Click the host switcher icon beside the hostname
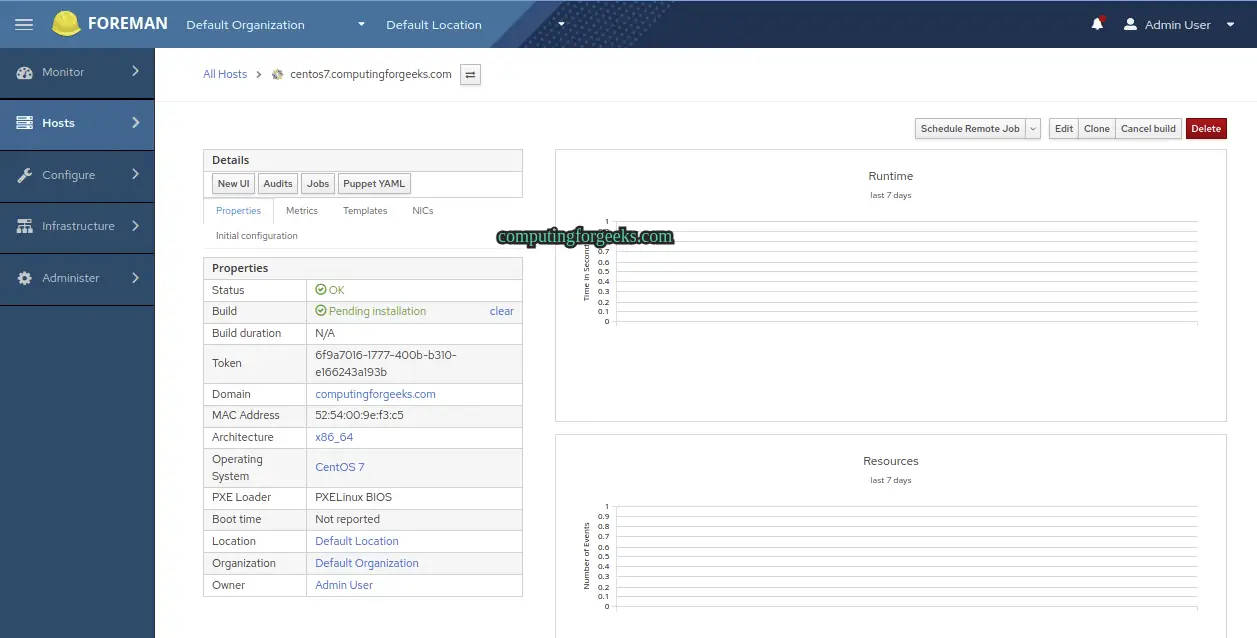 pos(470,74)
